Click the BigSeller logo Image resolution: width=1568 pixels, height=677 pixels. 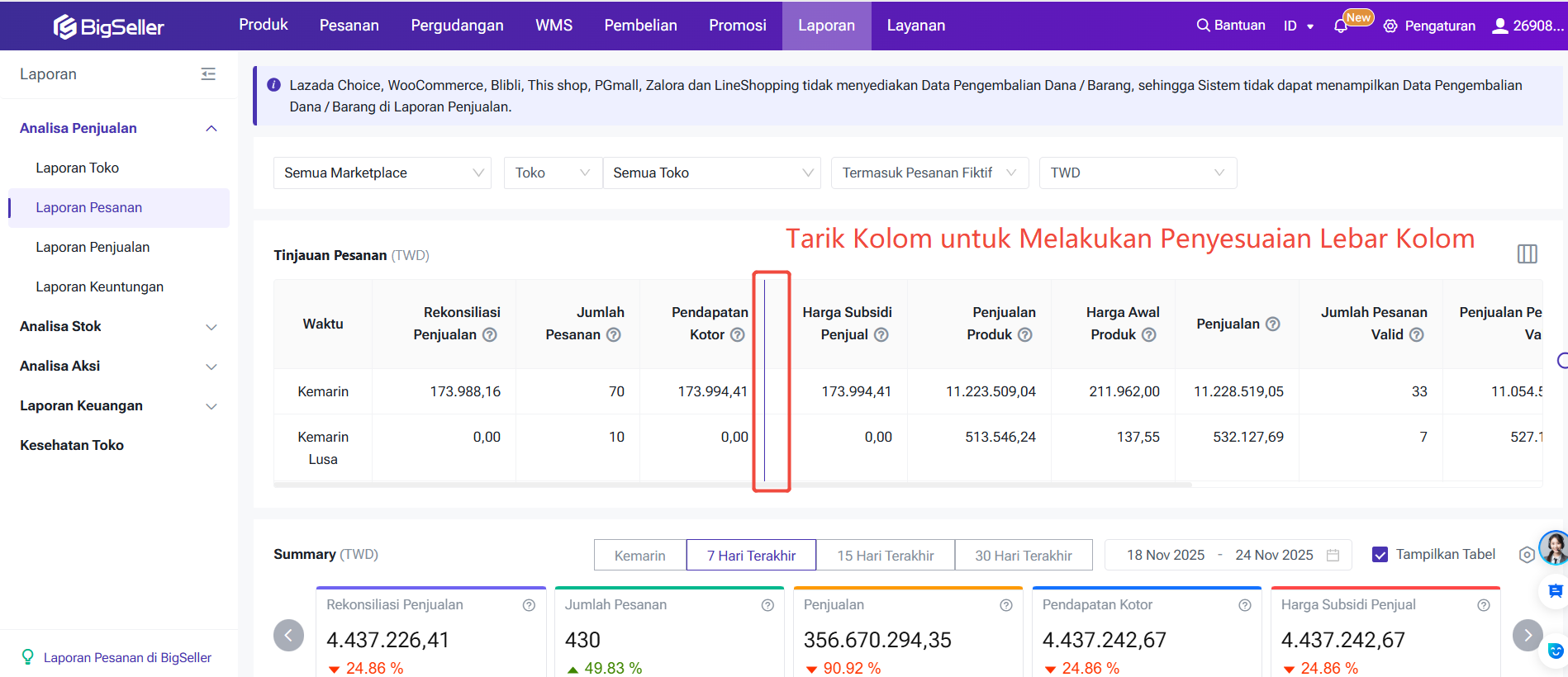coord(108,26)
